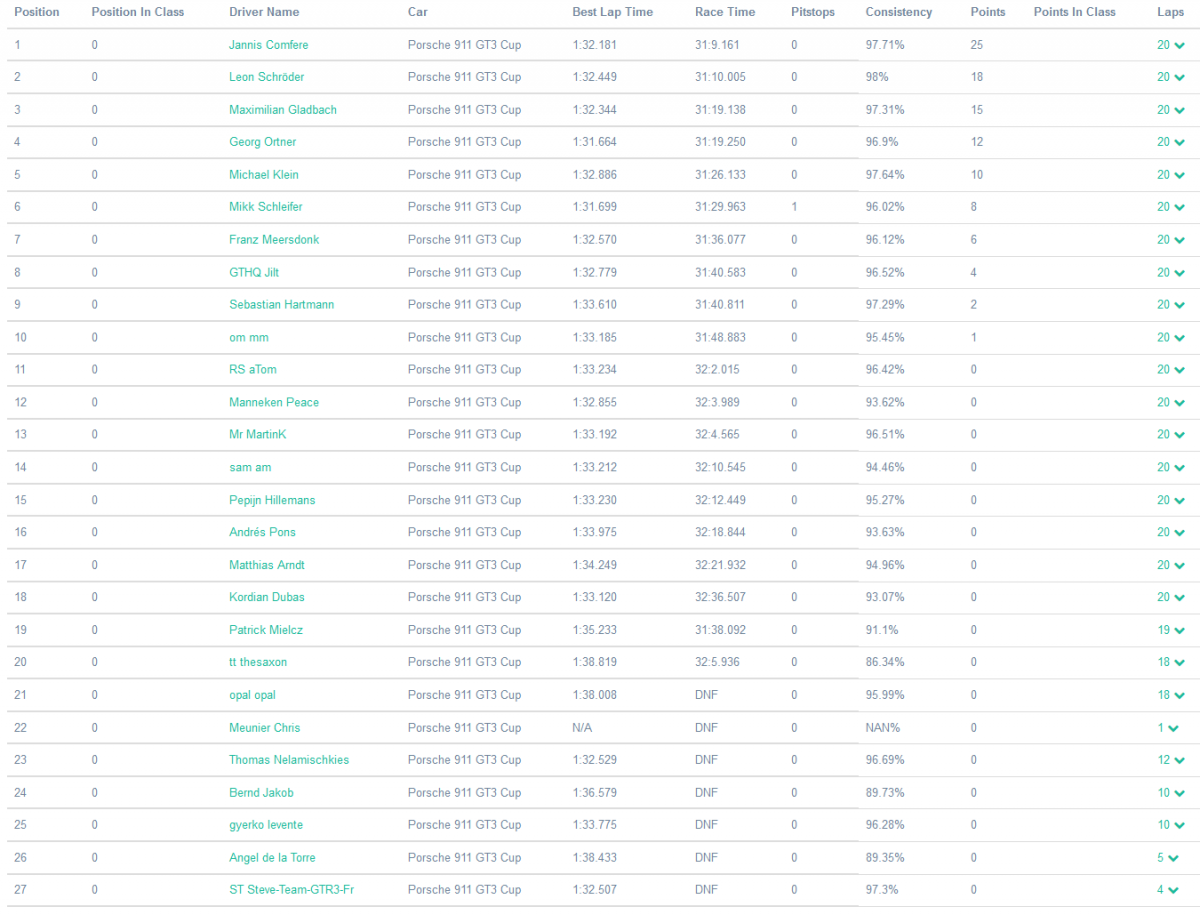Click the Race Time column header
Screen dimensions: 1200x915
[725, 12]
